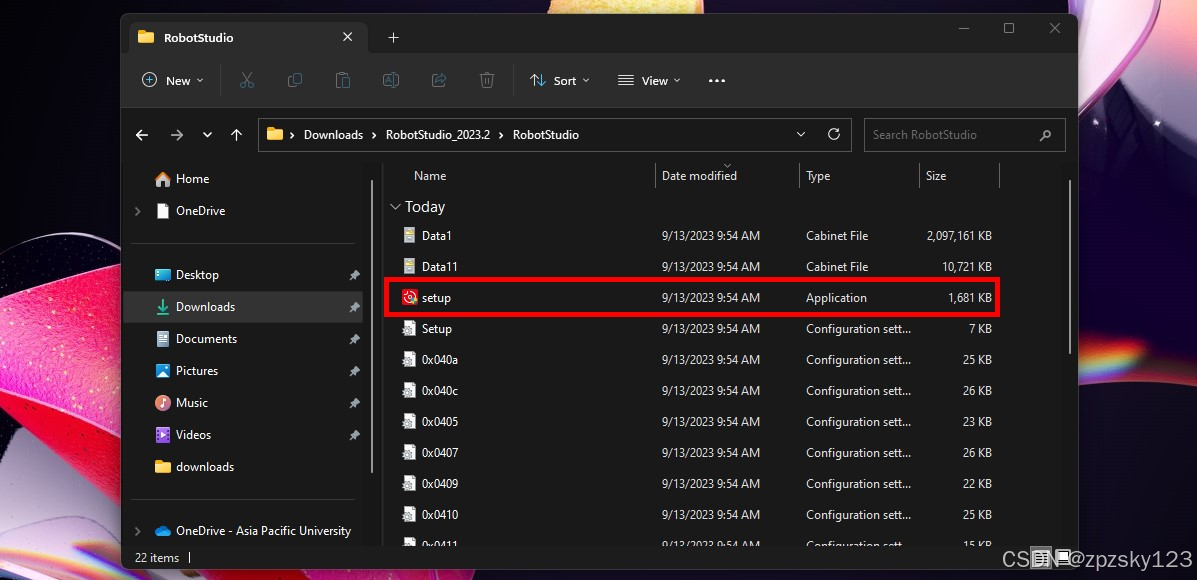
Task: Open the Sort dropdown menu
Action: (560, 80)
